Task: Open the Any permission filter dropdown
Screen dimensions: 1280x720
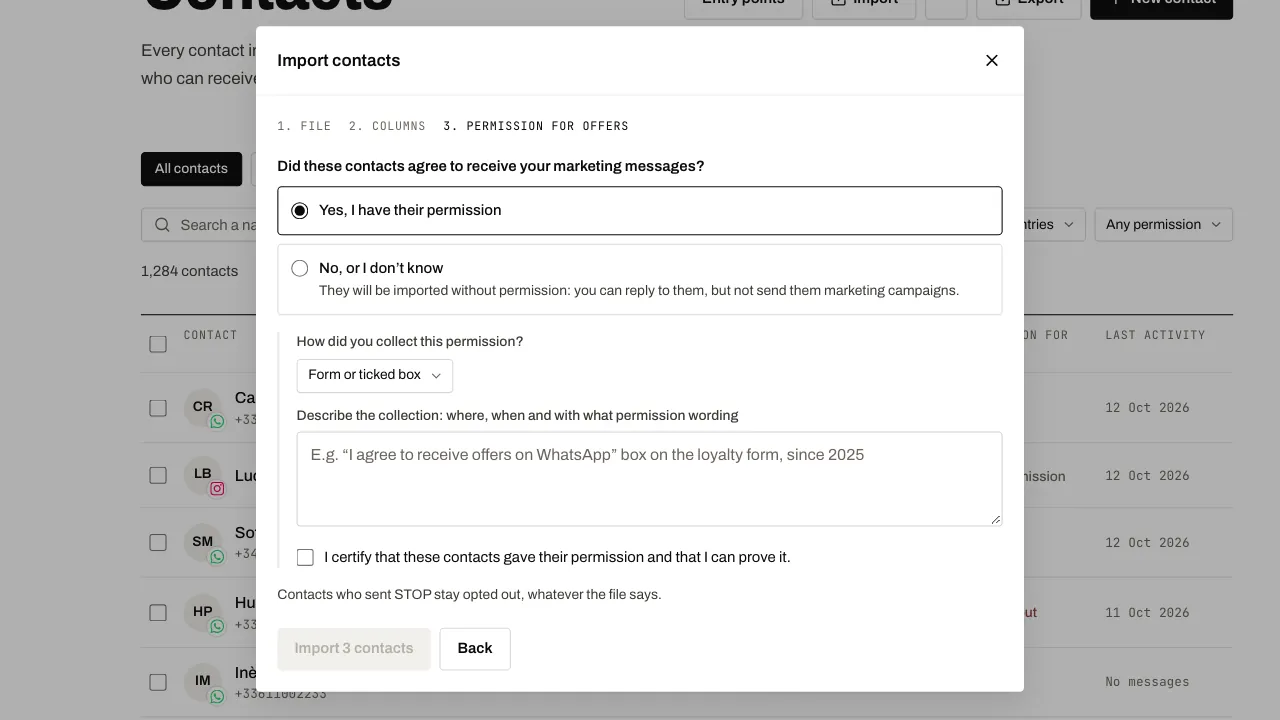Action: [1164, 225]
